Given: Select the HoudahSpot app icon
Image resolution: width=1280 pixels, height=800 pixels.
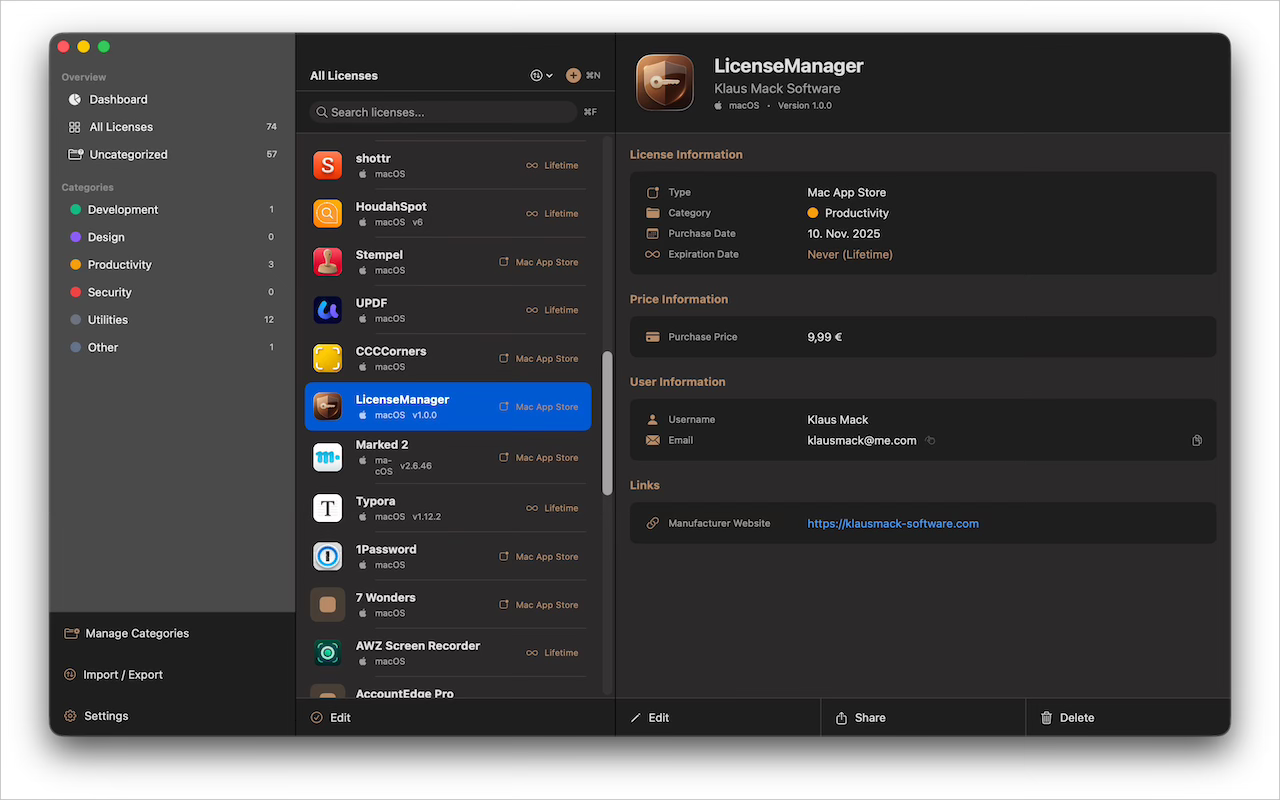Looking at the screenshot, I should pyautogui.click(x=328, y=213).
